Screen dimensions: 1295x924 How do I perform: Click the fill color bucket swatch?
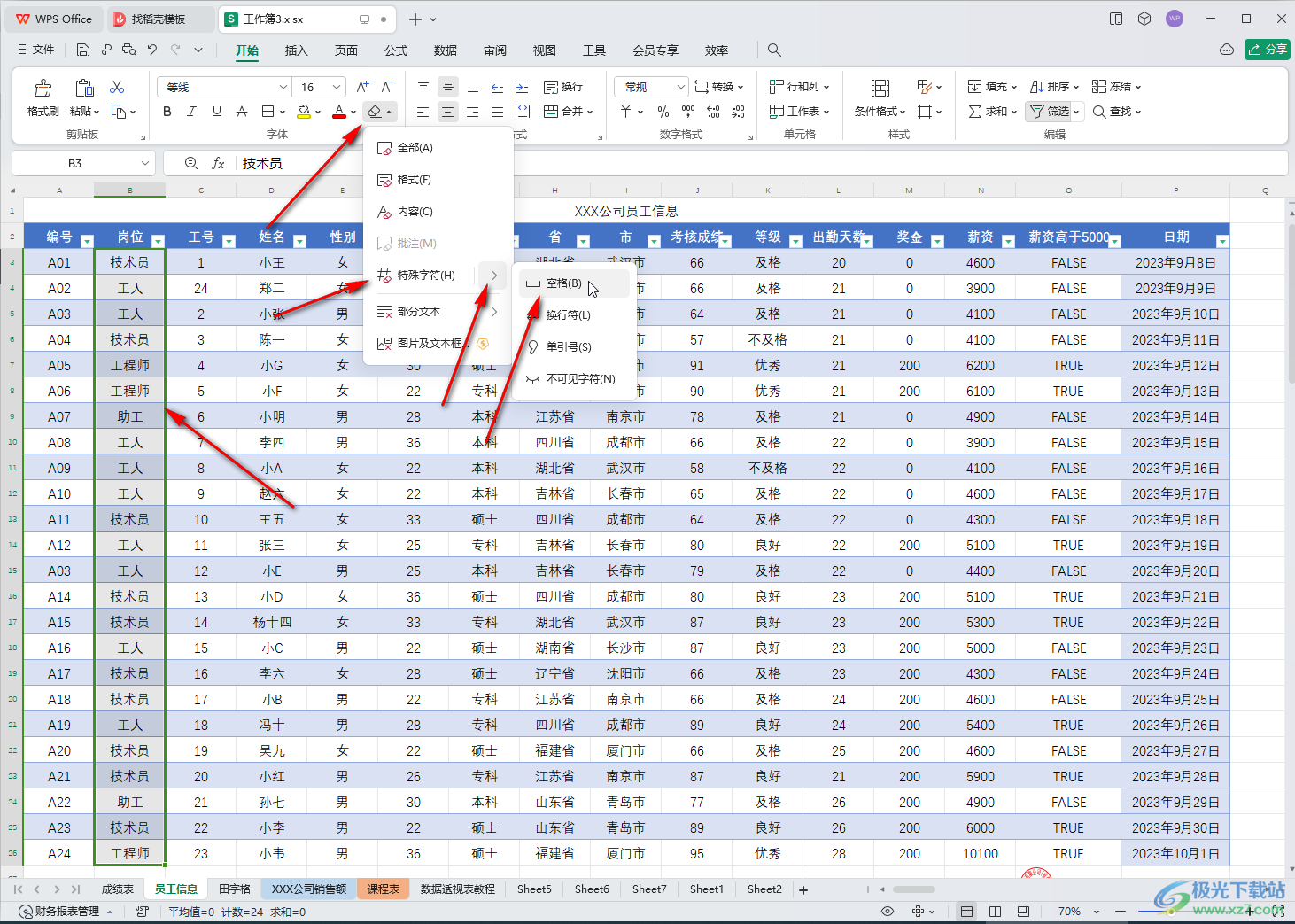click(304, 112)
